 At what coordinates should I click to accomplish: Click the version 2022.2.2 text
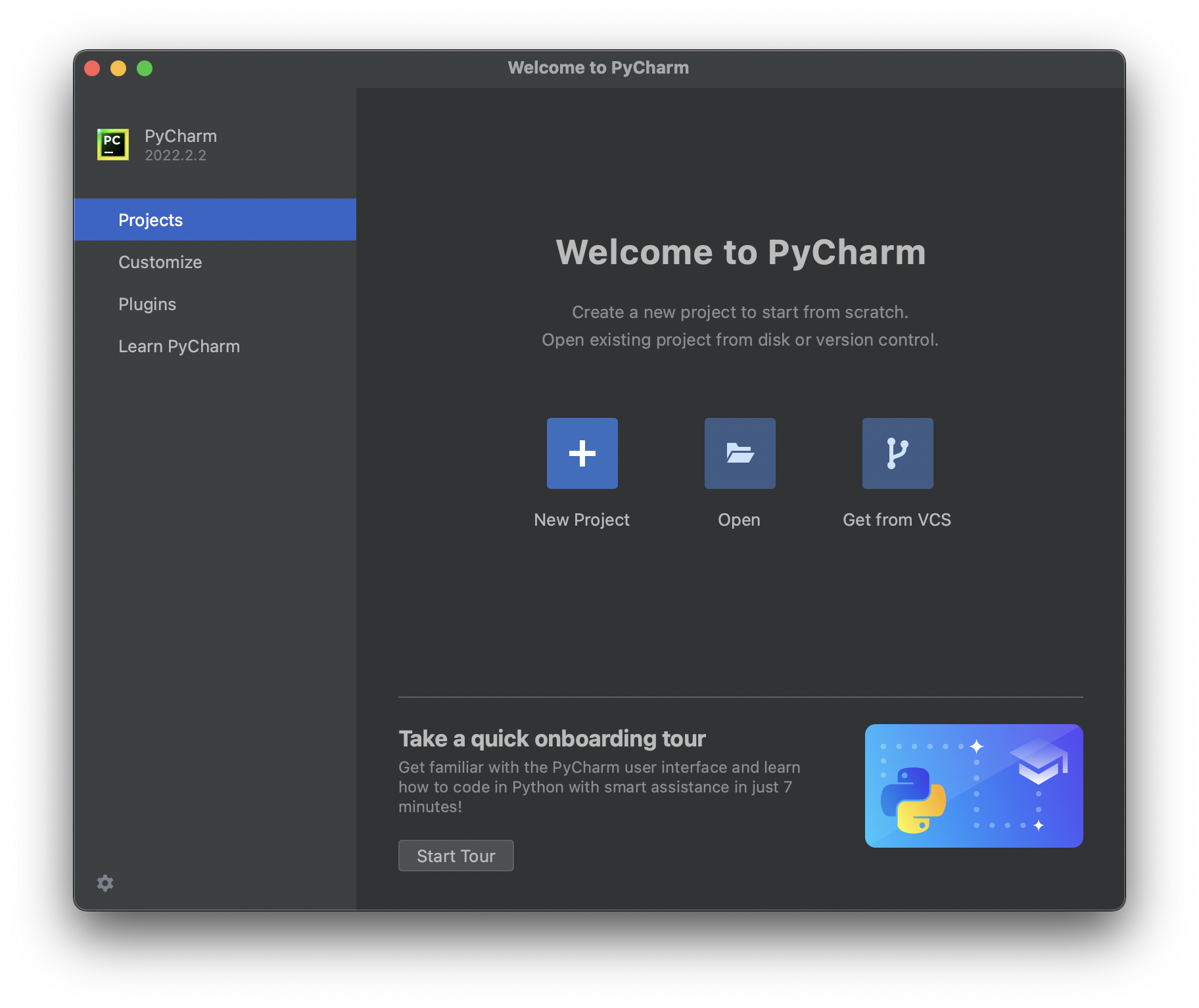(x=176, y=155)
